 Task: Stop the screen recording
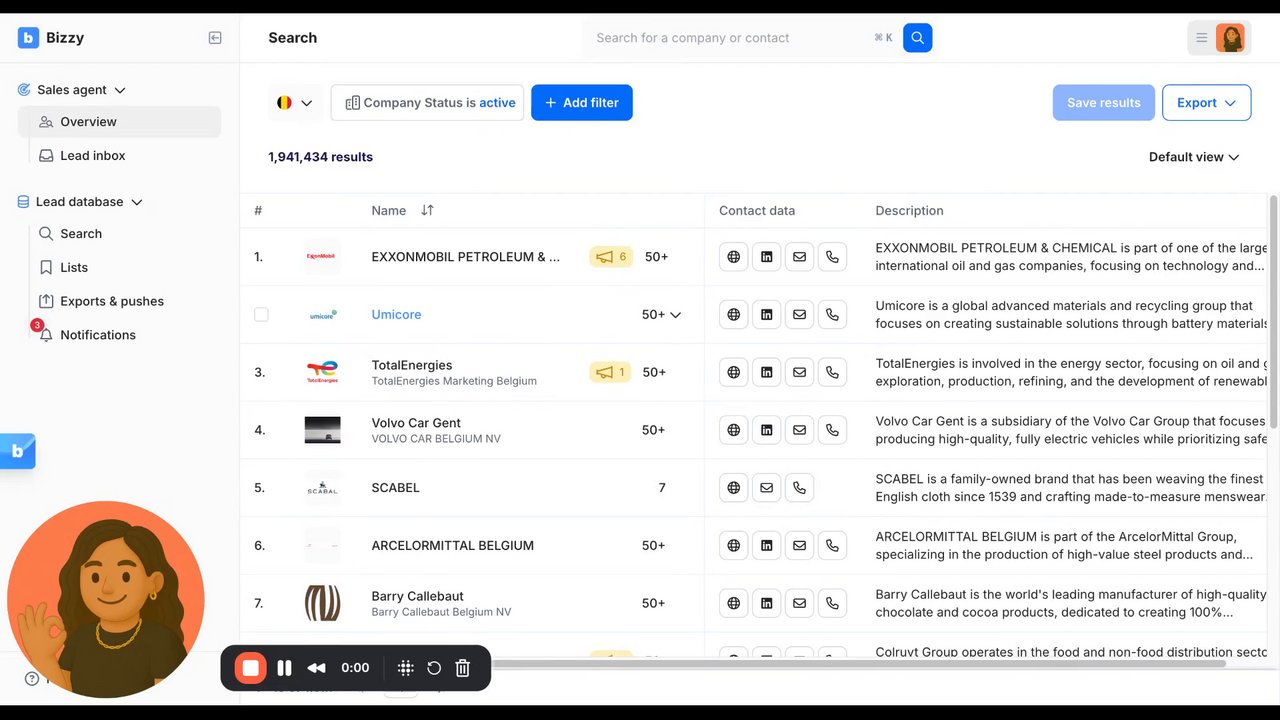(x=251, y=668)
